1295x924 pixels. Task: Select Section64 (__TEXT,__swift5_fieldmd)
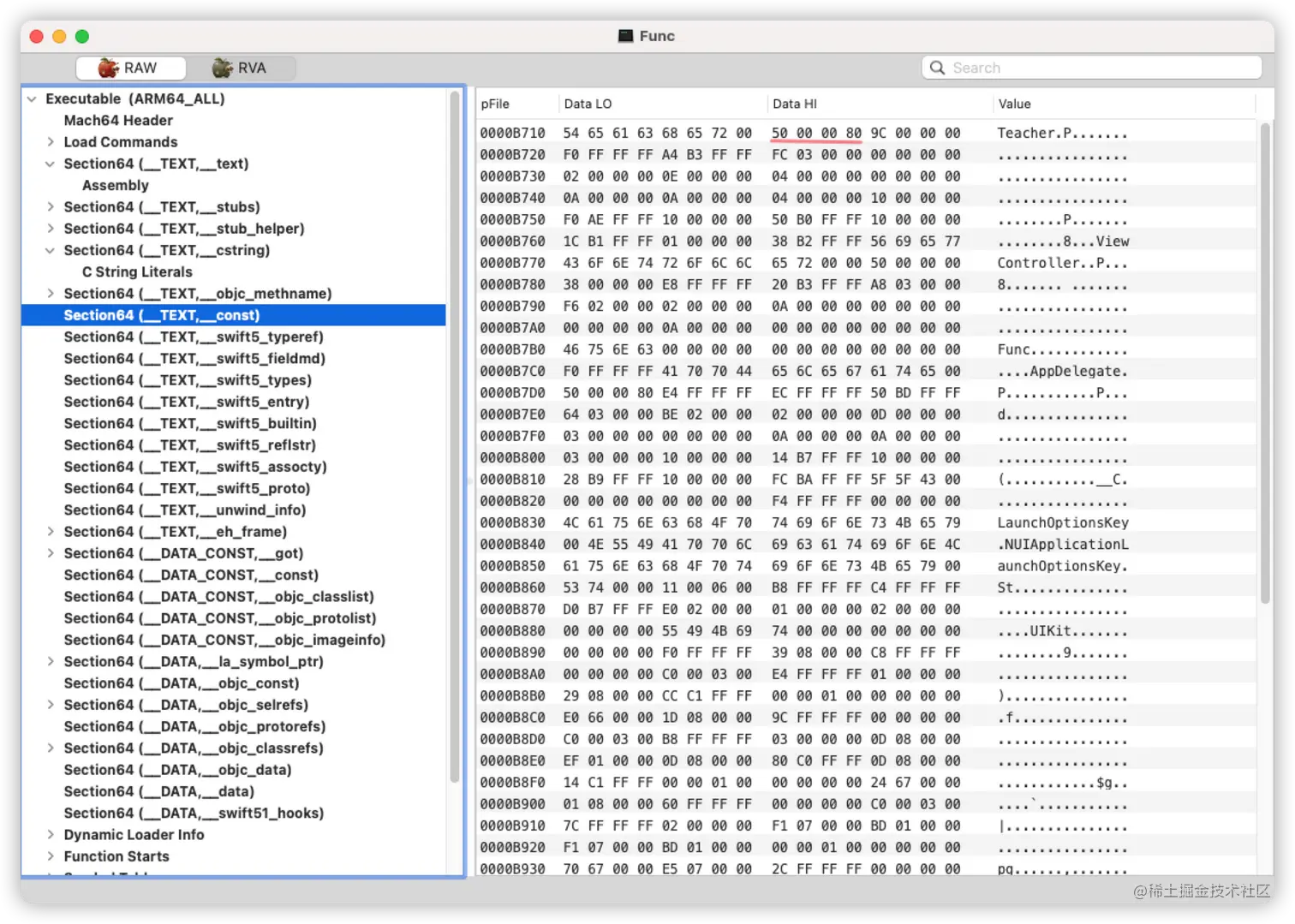coord(194,359)
